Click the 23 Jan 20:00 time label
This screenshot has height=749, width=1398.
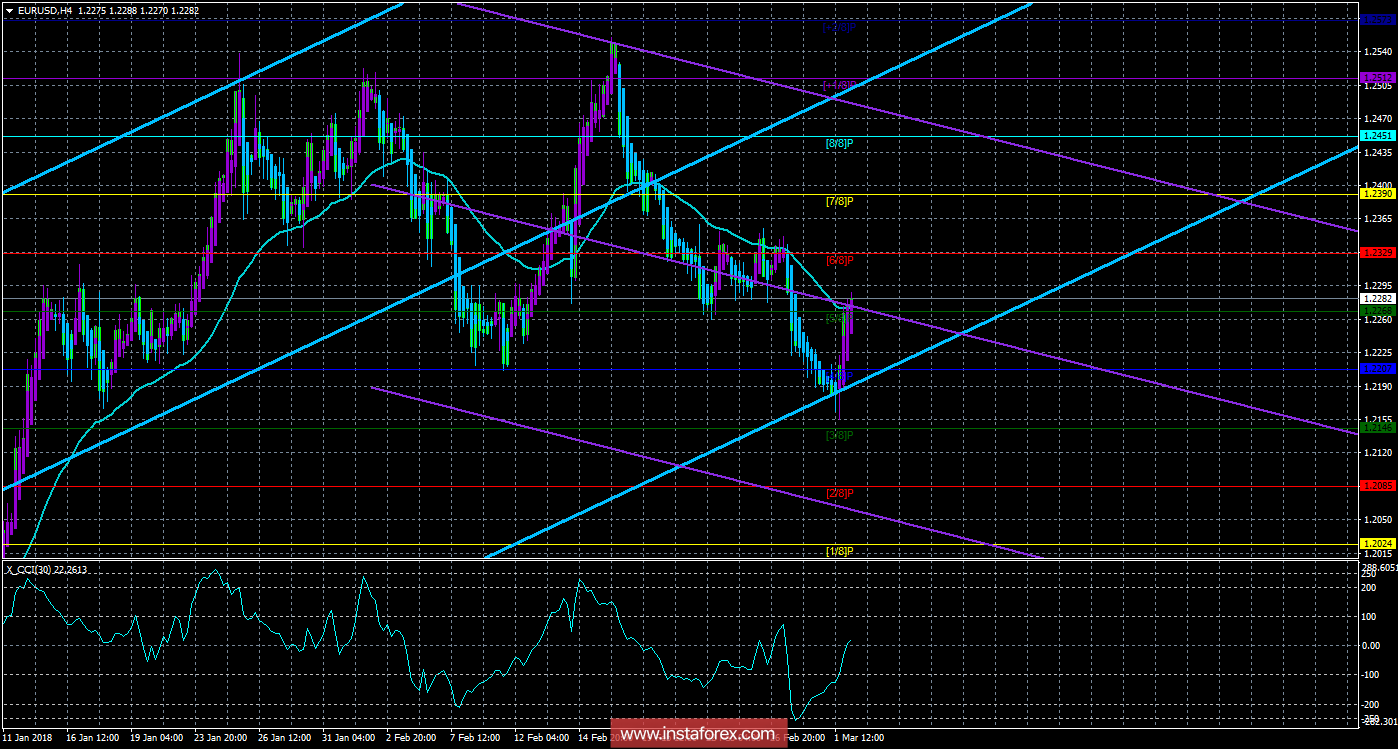tap(223, 738)
